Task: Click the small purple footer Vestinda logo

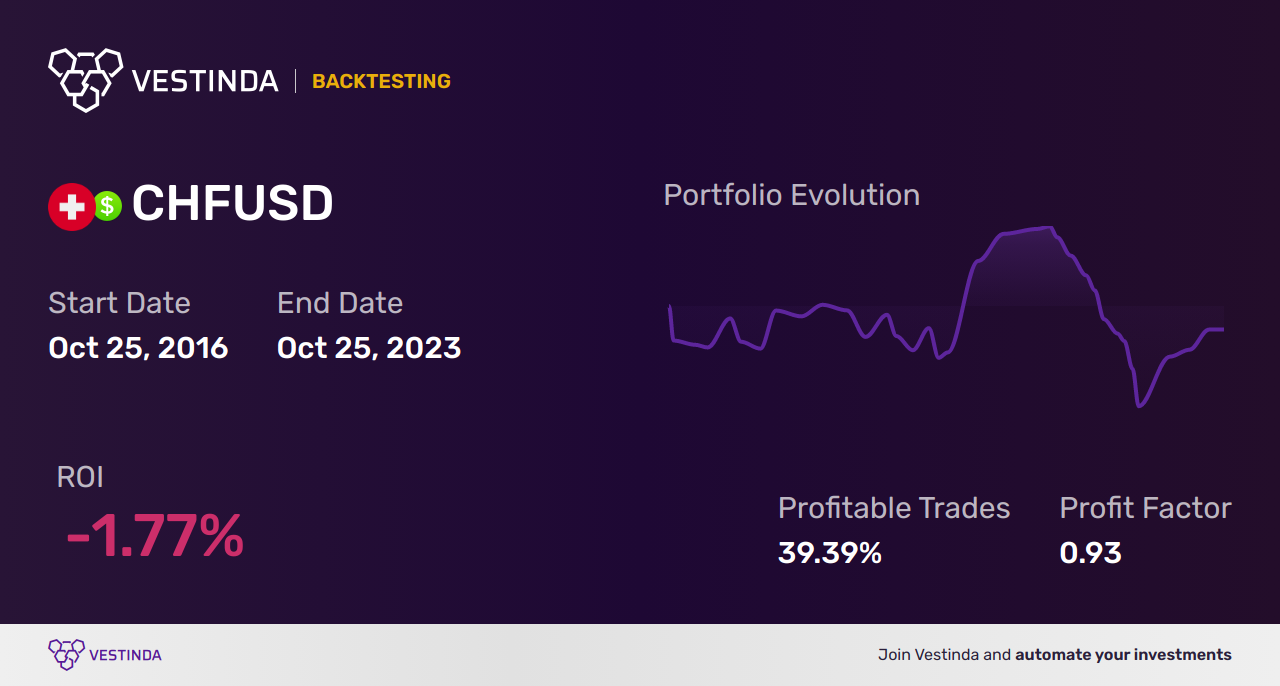Action: pyautogui.click(x=66, y=655)
